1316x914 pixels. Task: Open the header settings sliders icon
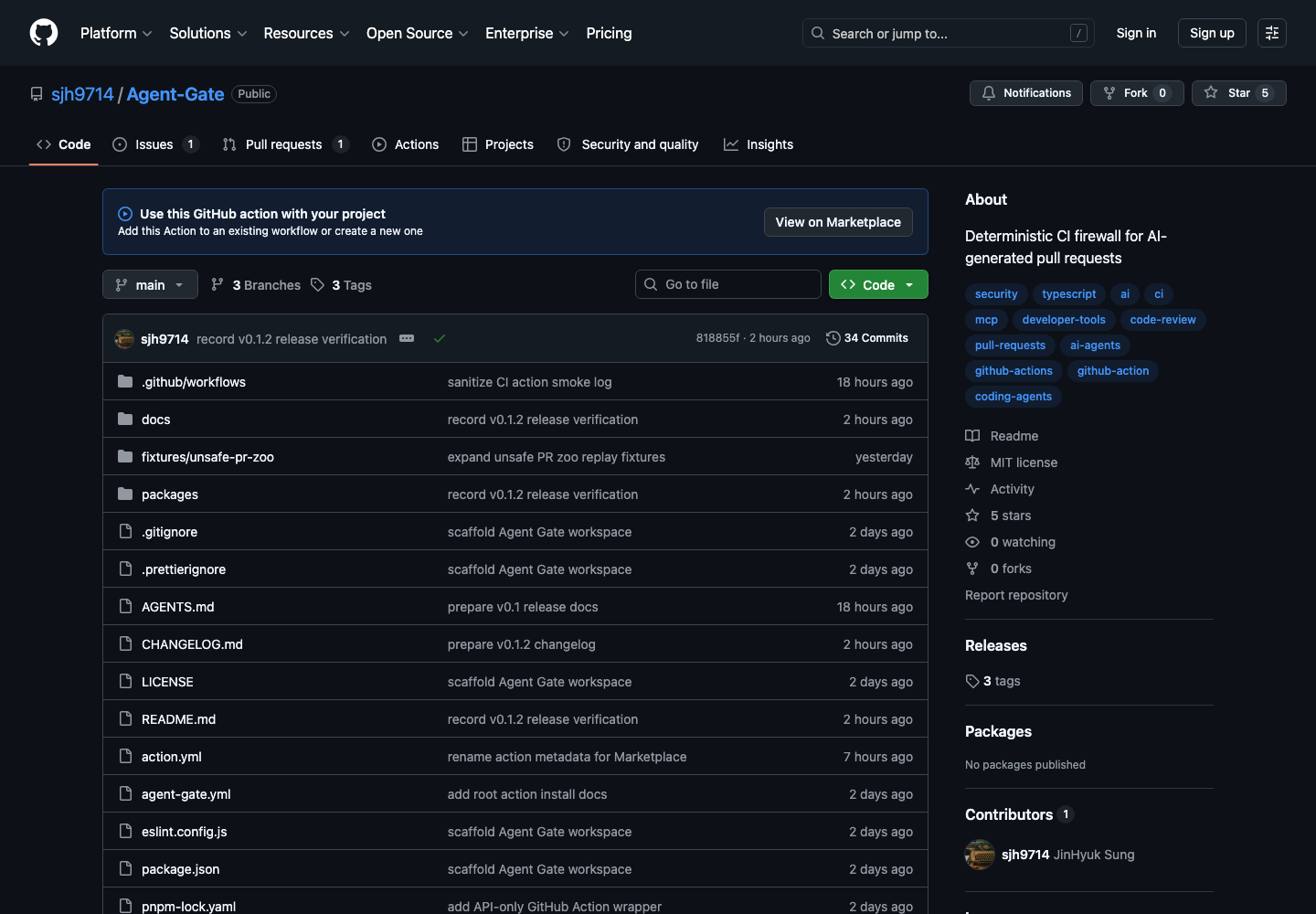(x=1272, y=33)
